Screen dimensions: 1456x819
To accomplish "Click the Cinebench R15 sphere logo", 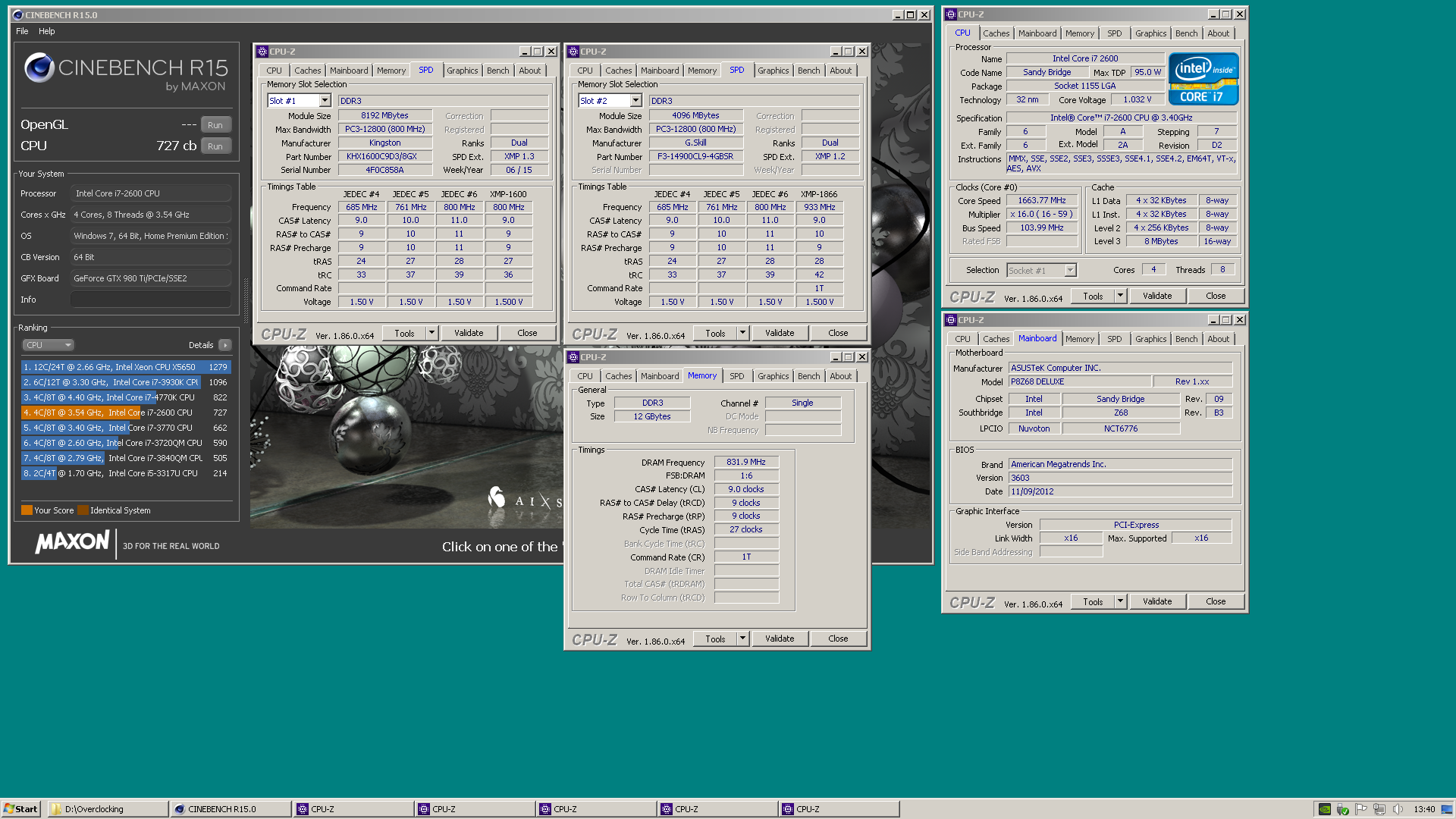I will tap(39, 68).
